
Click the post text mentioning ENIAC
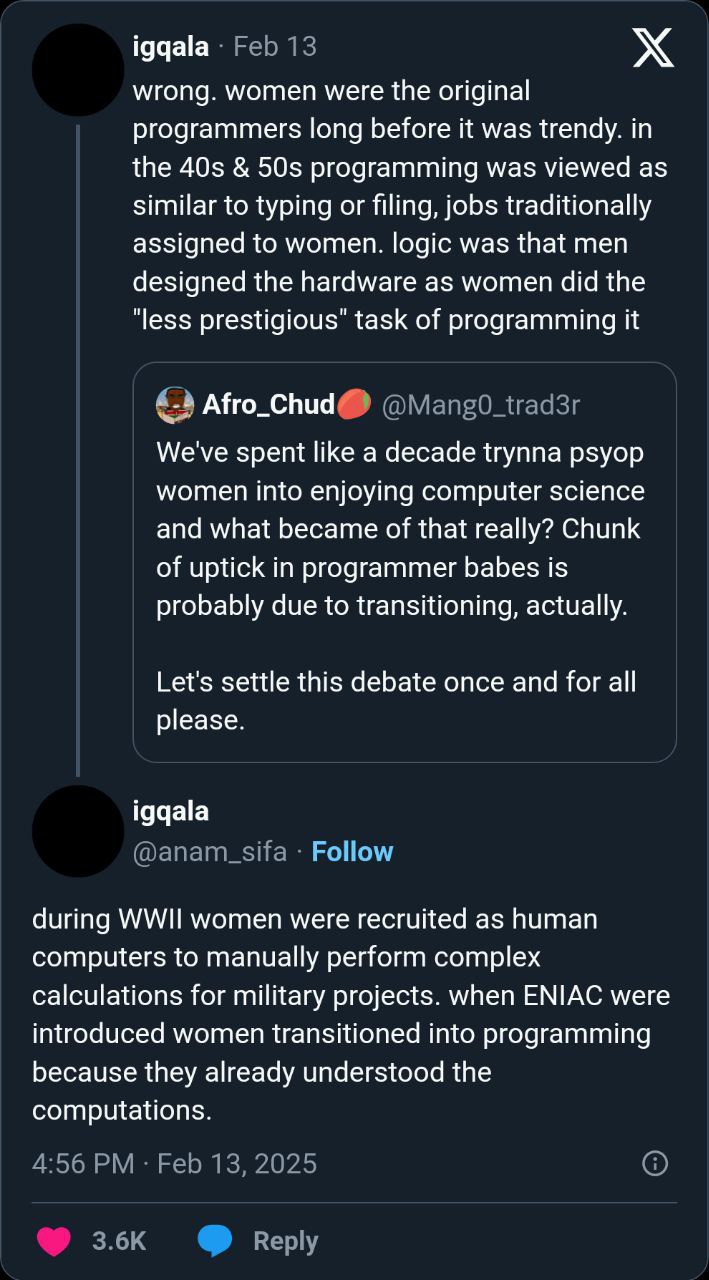(x=350, y=1014)
